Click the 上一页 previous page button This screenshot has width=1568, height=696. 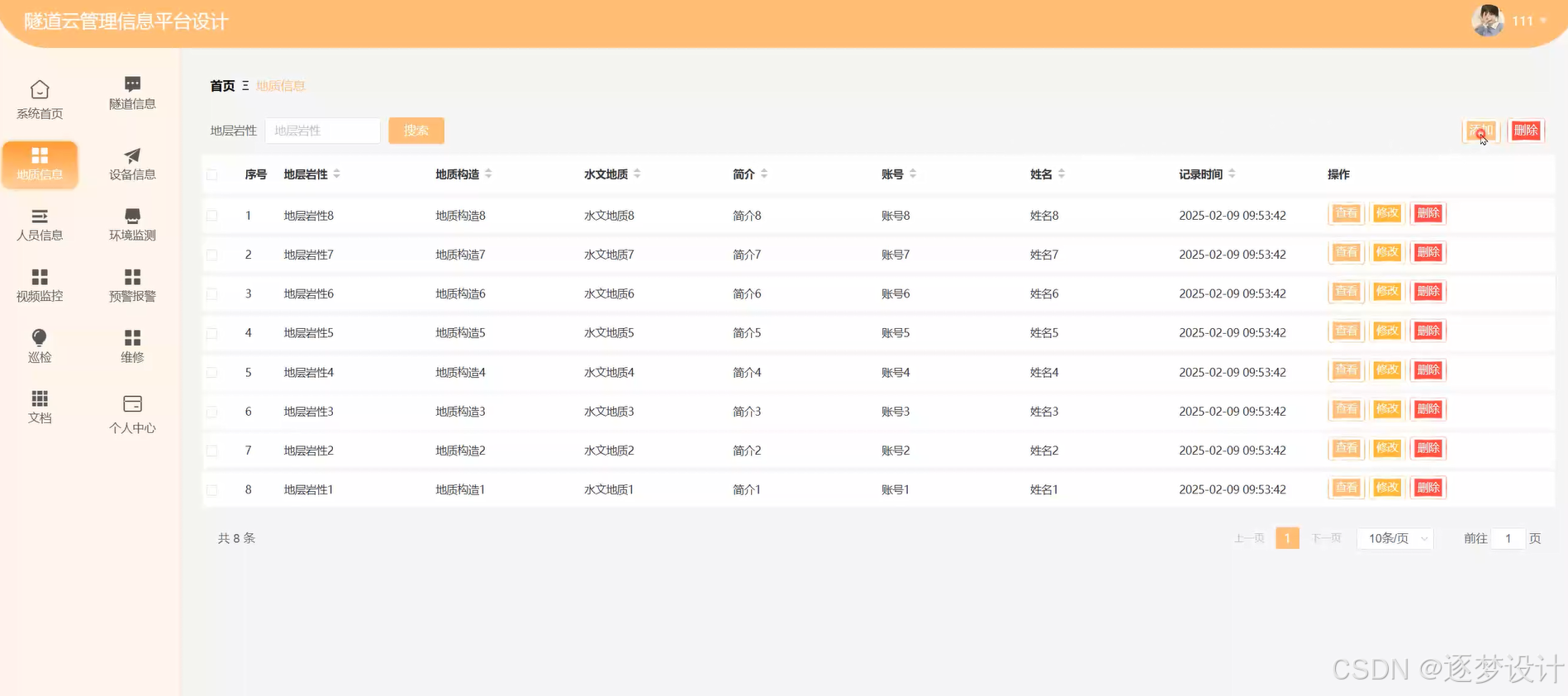(x=1249, y=538)
